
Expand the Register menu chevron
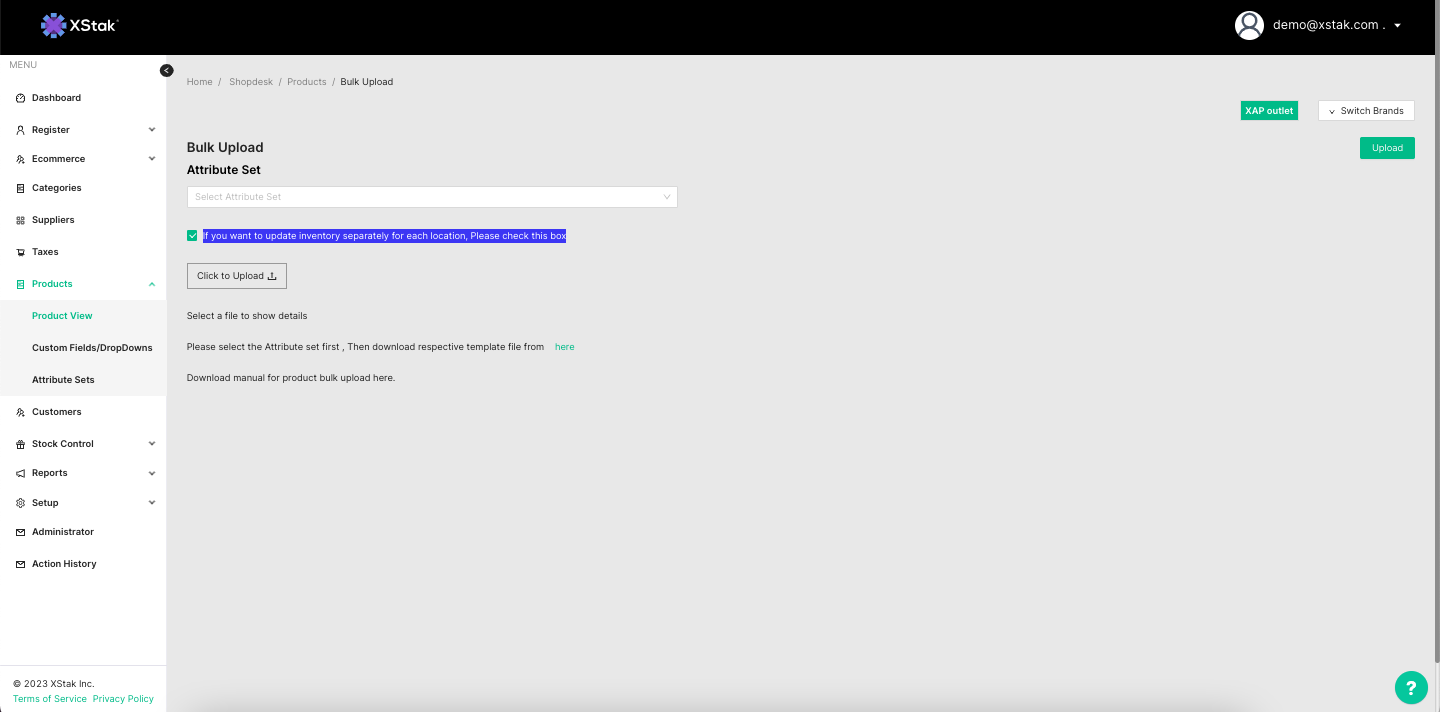pos(152,130)
